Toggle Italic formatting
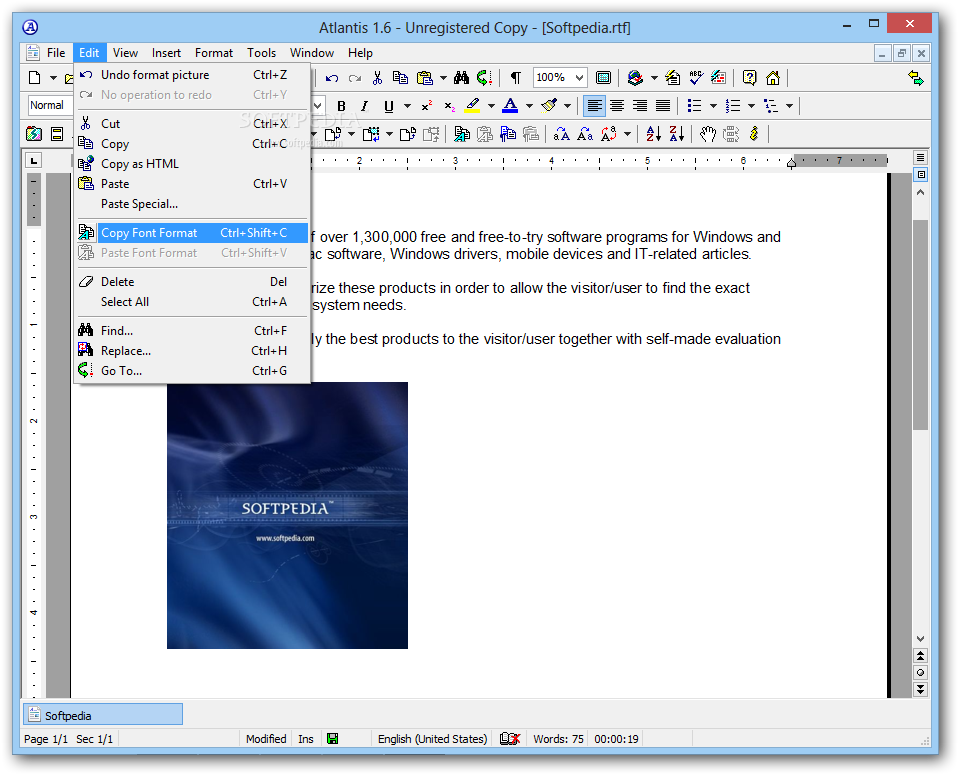 pos(365,106)
